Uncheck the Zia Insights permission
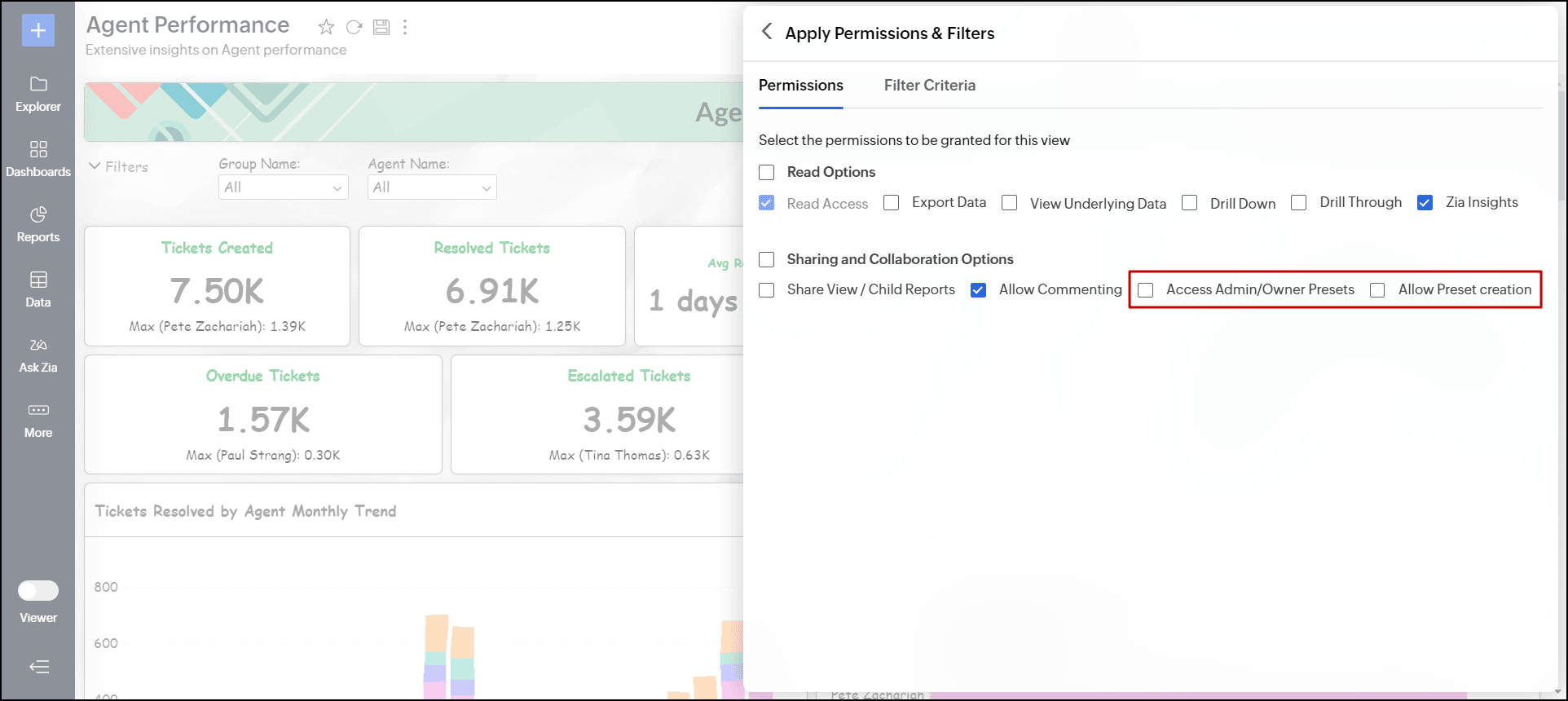Image resolution: width=1568 pixels, height=701 pixels. click(1425, 203)
